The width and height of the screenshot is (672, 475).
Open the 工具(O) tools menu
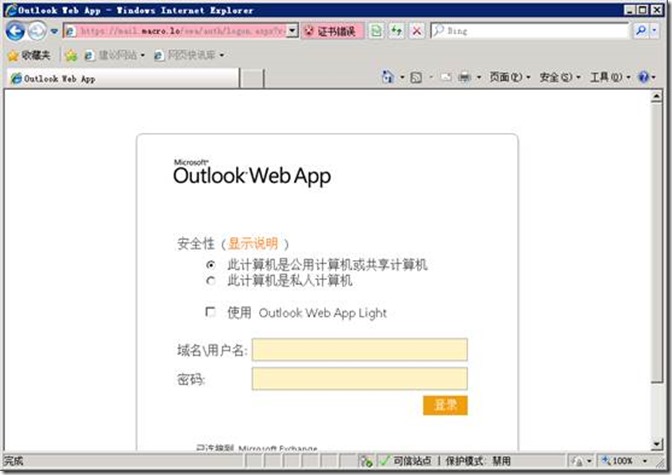click(x=610, y=77)
